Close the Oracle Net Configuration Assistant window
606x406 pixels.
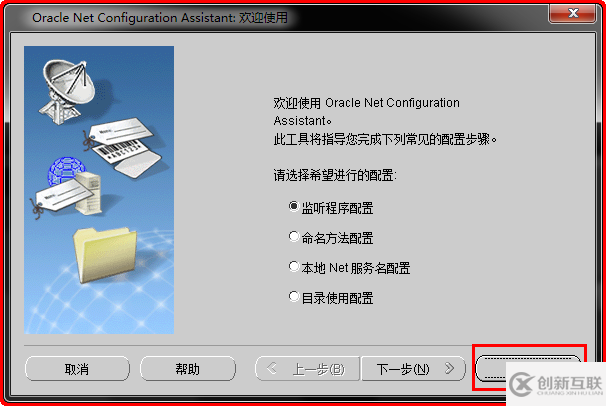[x=573, y=13]
